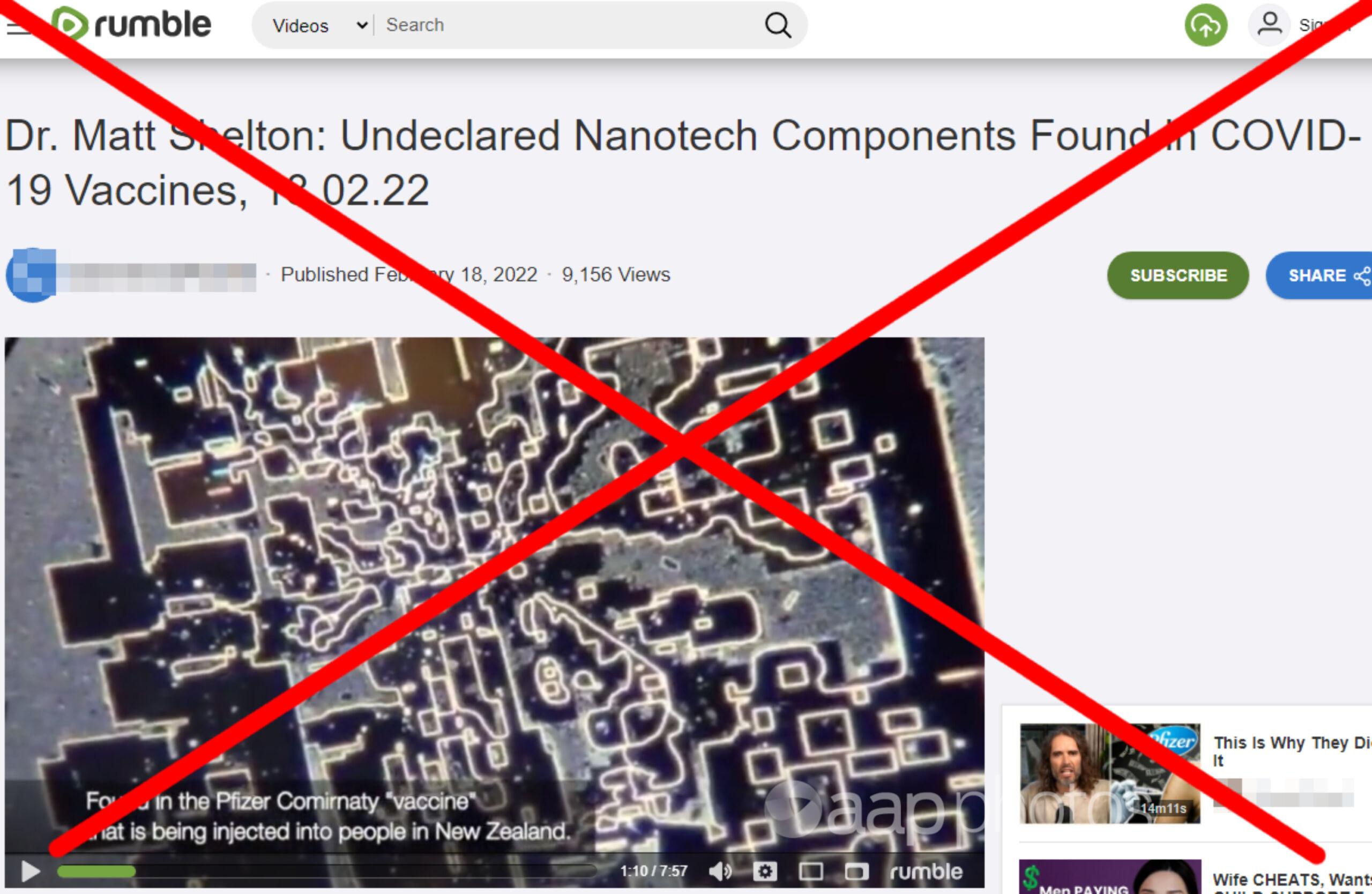Click the user profile icon
The image size is (1372, 894).
[1270, 25]
